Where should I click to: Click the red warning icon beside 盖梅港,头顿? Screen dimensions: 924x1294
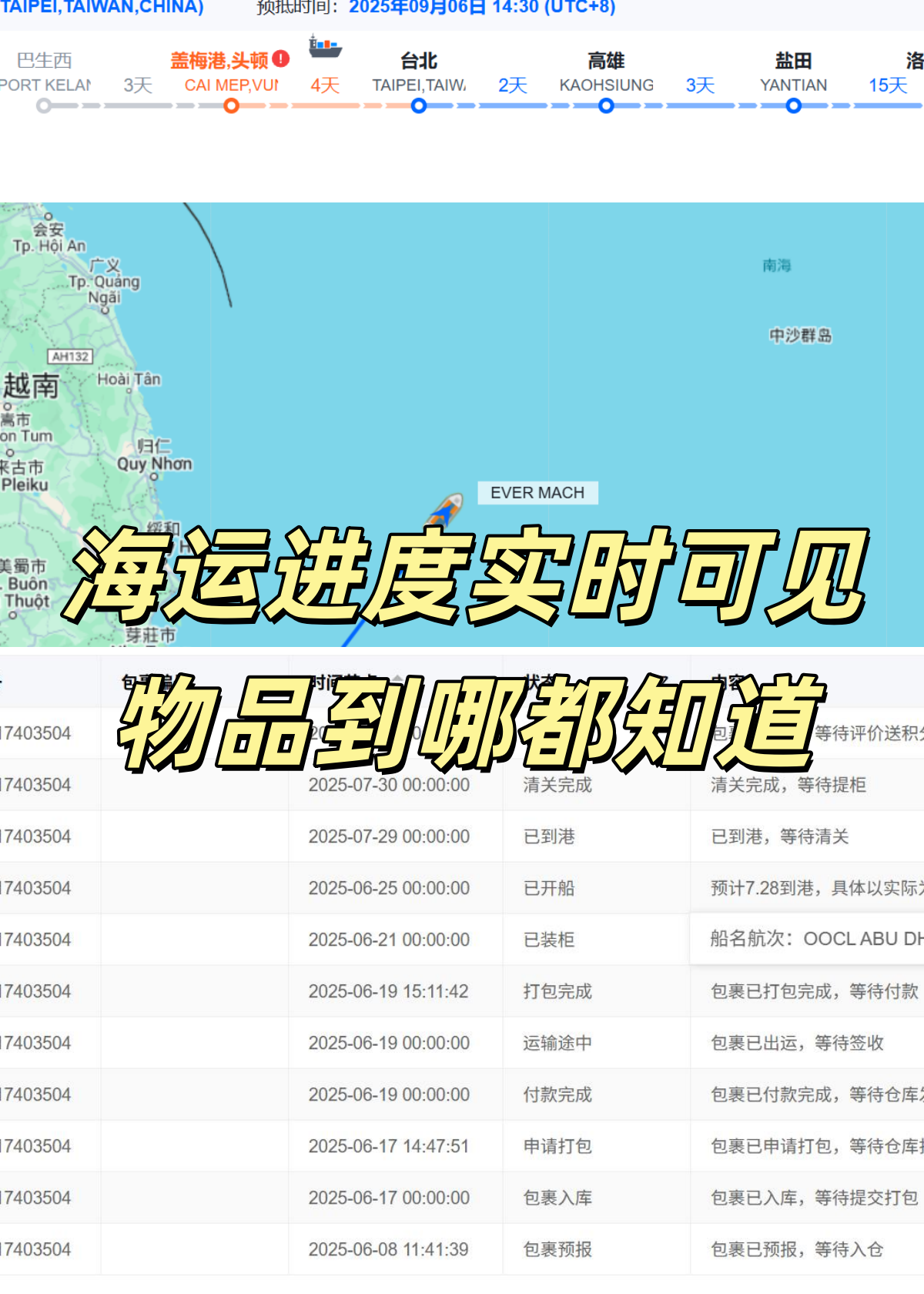[281, 59]
